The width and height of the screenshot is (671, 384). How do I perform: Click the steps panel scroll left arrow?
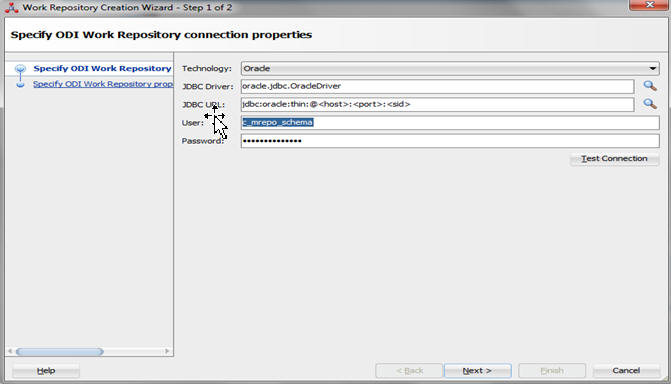click(x=10, y=351)
